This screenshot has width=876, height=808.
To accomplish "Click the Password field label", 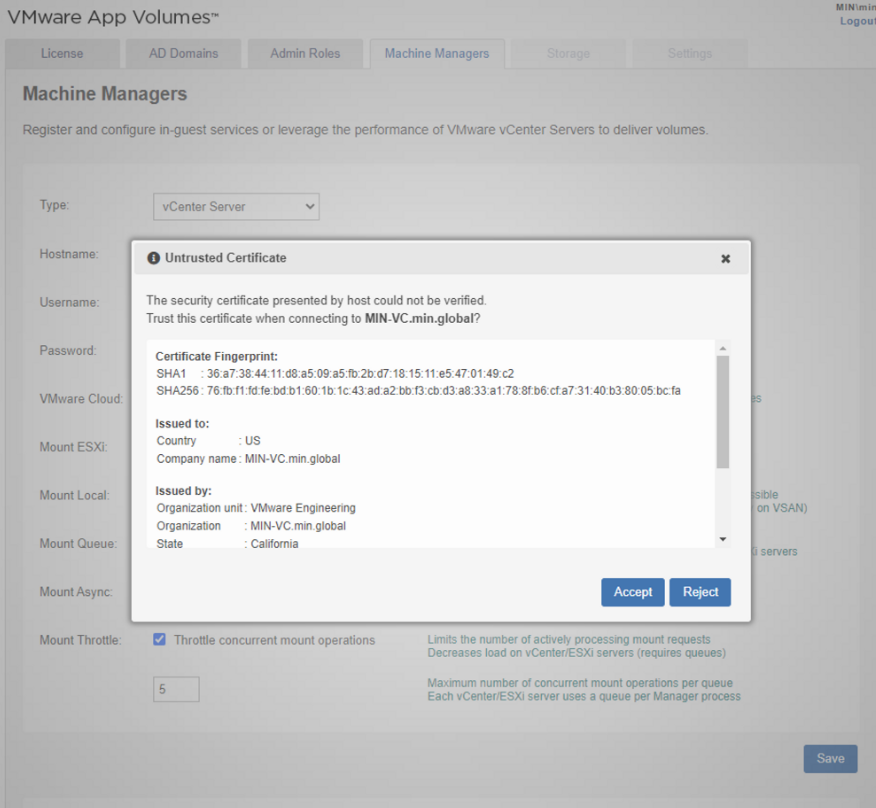I will point(68,350).
